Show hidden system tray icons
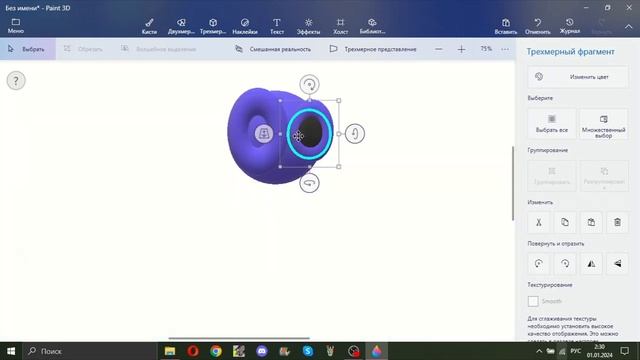 click(x=539, y=351)
